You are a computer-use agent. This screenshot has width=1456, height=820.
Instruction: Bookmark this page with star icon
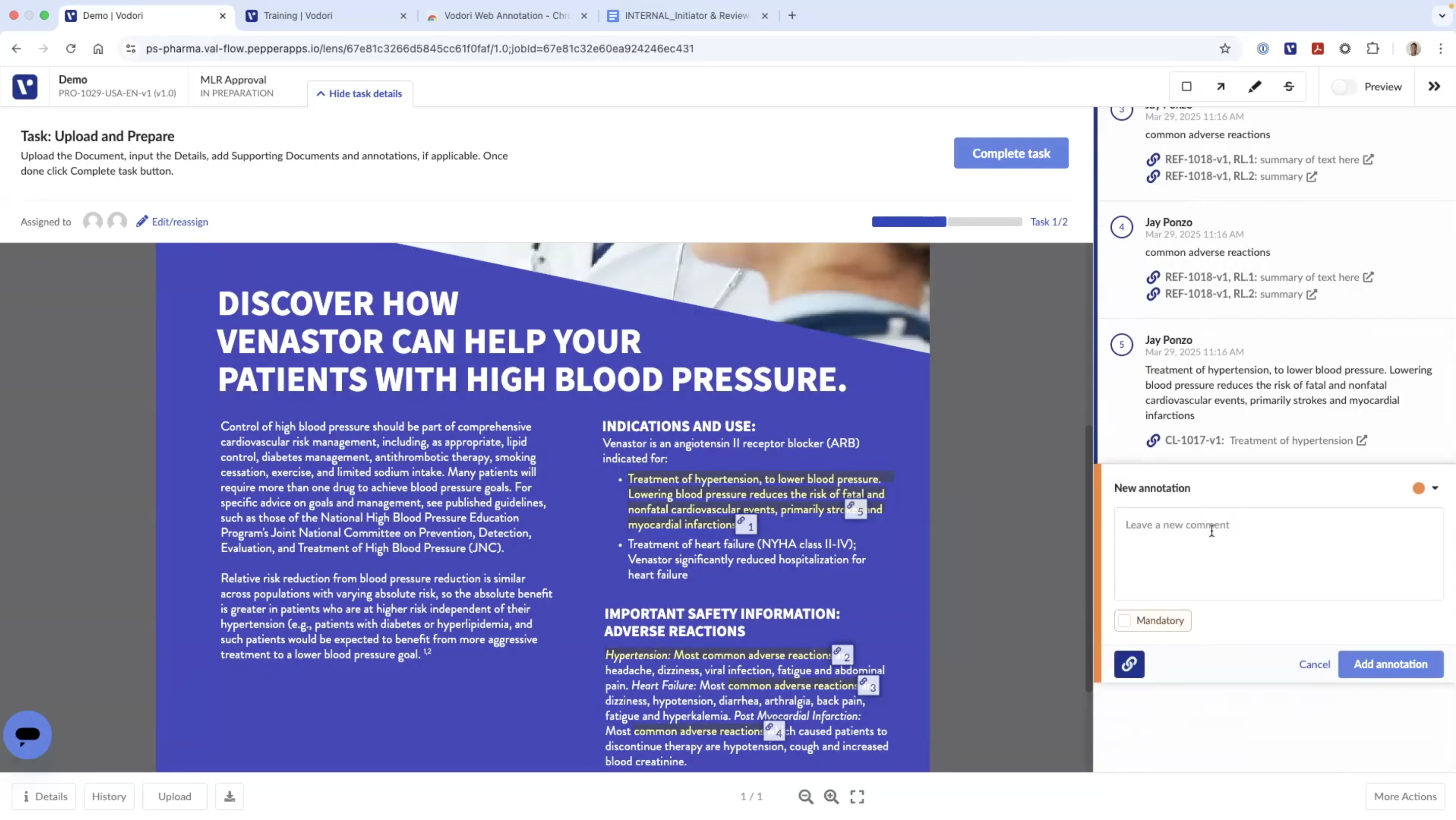click(1225, 49)
